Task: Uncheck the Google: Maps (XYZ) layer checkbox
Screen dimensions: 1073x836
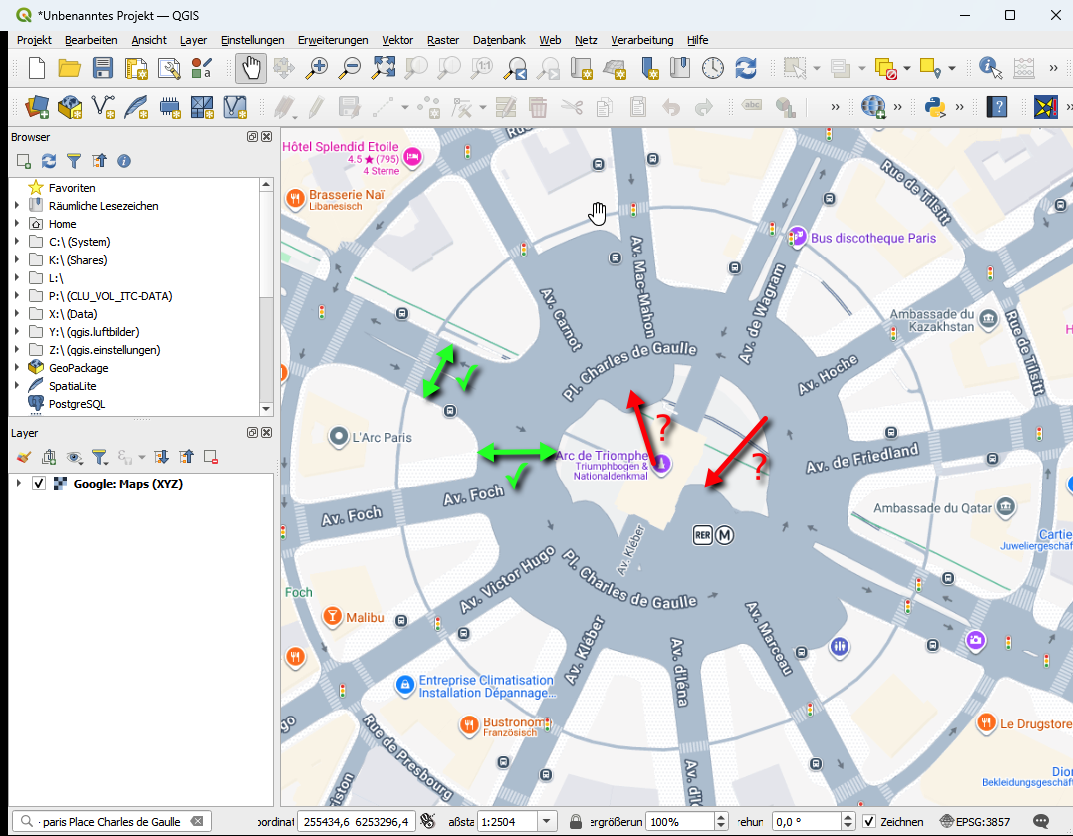Action: [x=39, y=484]
